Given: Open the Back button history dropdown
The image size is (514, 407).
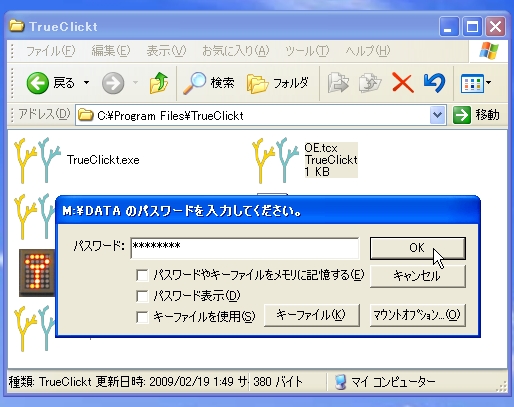Looking at the screenshot, I should (86, 82).
